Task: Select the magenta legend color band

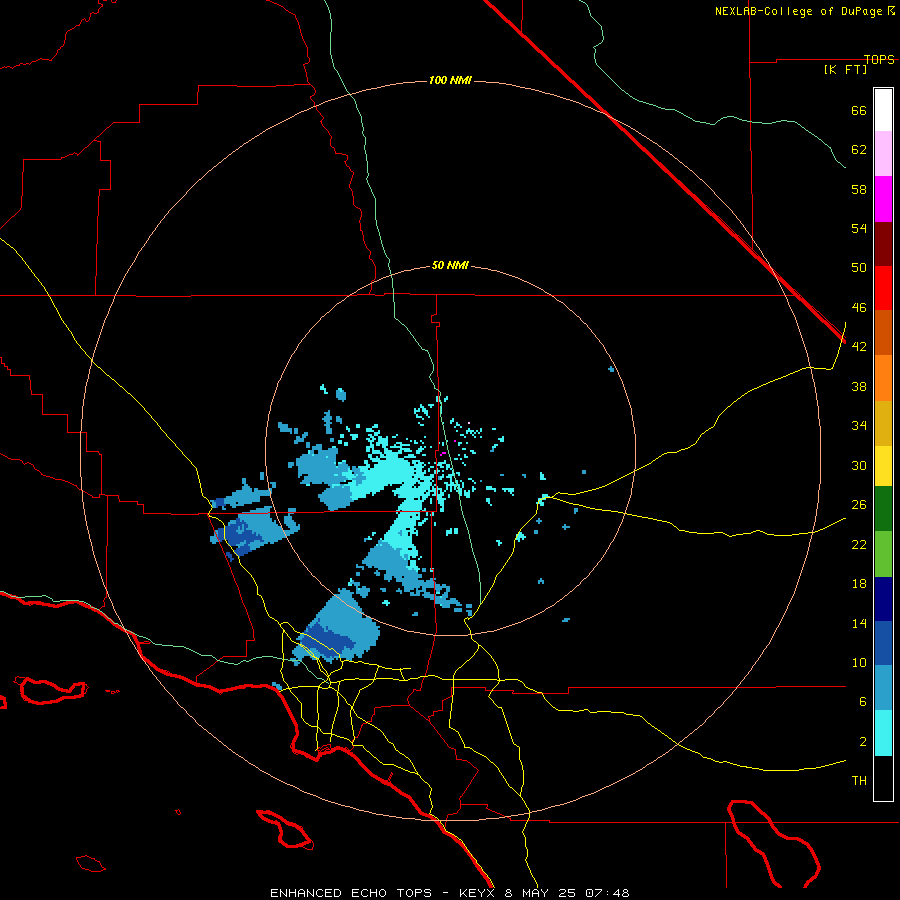Action: 883,199
